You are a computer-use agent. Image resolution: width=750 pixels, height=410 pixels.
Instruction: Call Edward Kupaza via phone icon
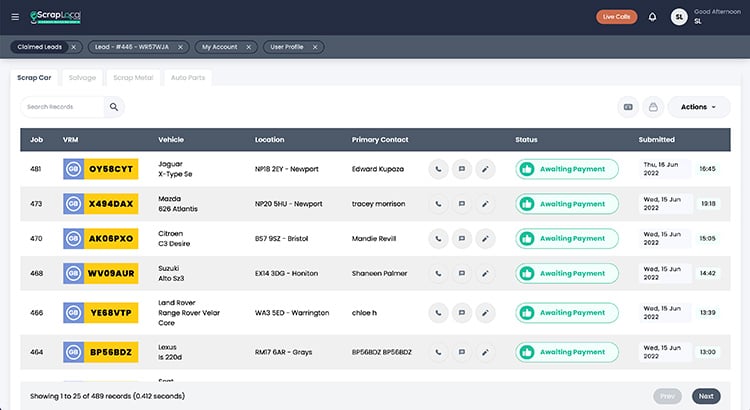click(x=438, y=169)
